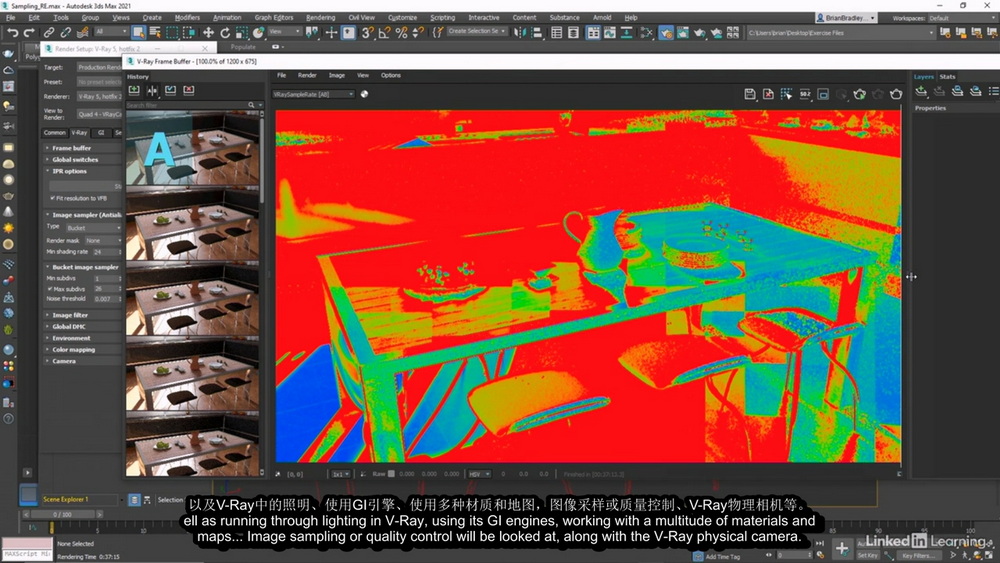Clear image in V-Ray Frame Buffer

768,94
